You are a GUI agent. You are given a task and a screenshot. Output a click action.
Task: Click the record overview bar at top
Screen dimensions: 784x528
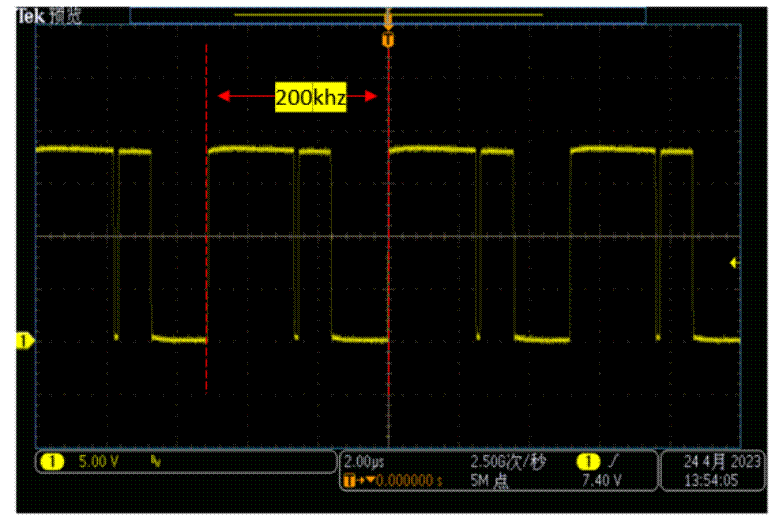pos(388,15)
